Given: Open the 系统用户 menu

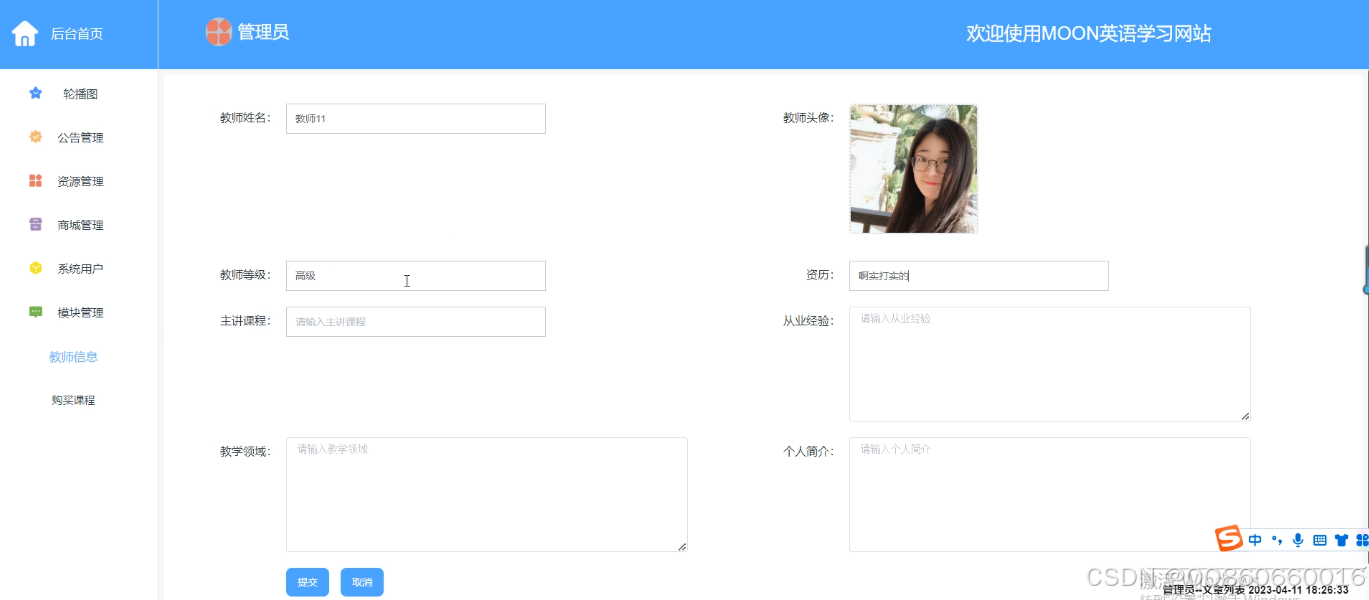Looking at the screenshot, I should 80,269.
